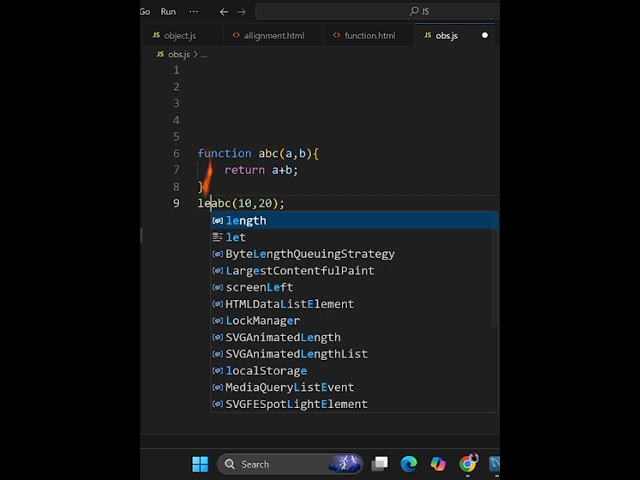
Task: Click the function keyword on line 6
Action: point(224,153)
